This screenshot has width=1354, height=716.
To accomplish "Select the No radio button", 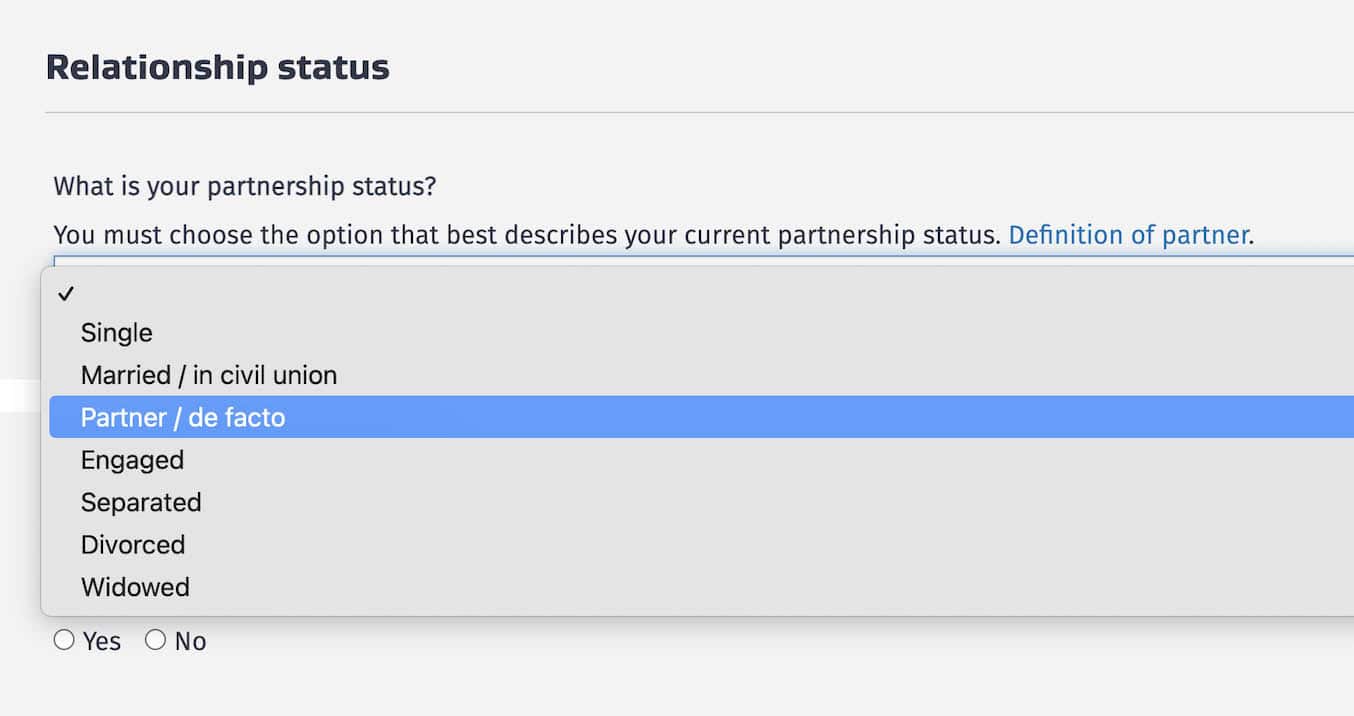I will 155,640.
